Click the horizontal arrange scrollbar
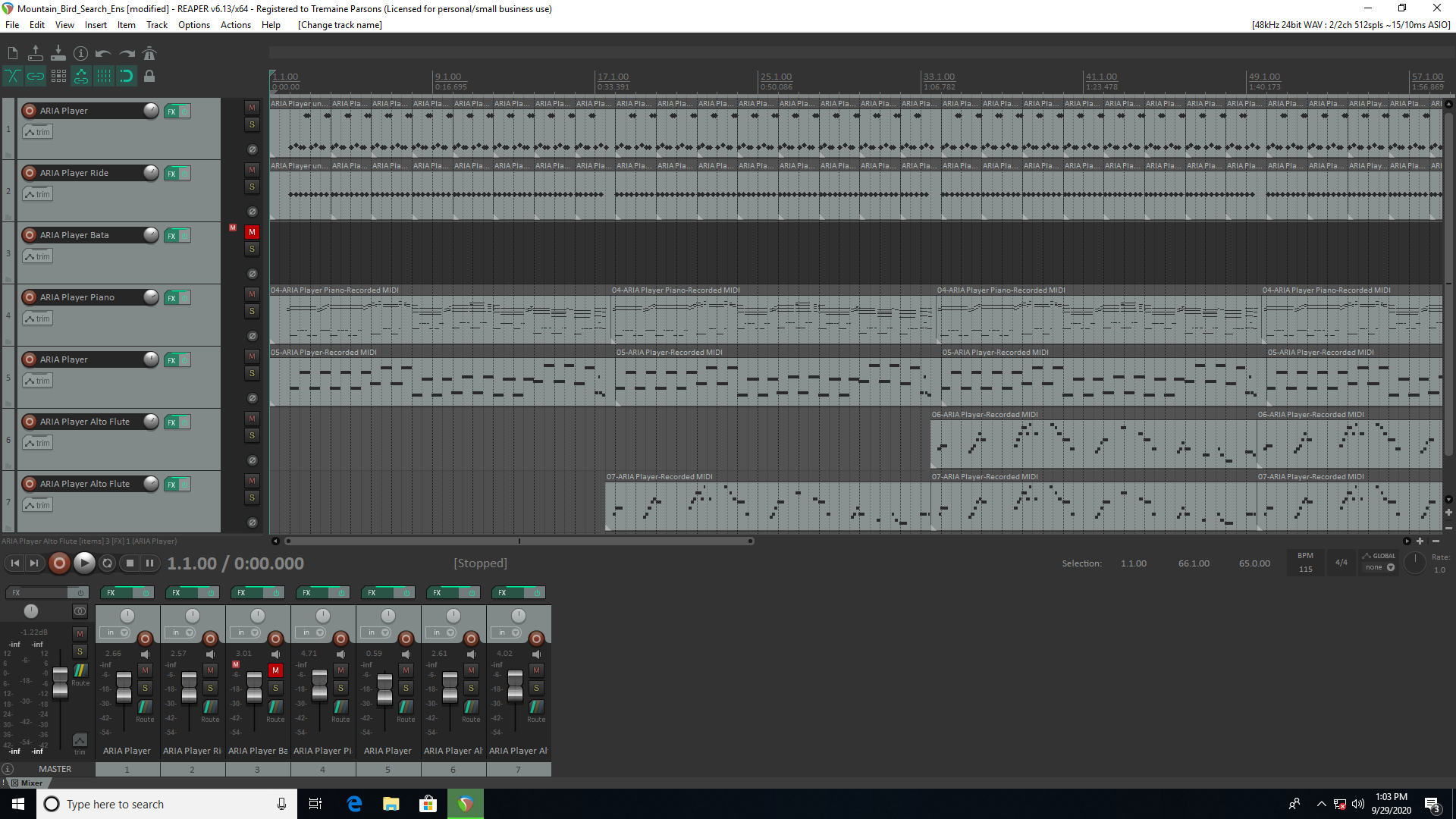The image size is (1456, 819). coord(519,541)
